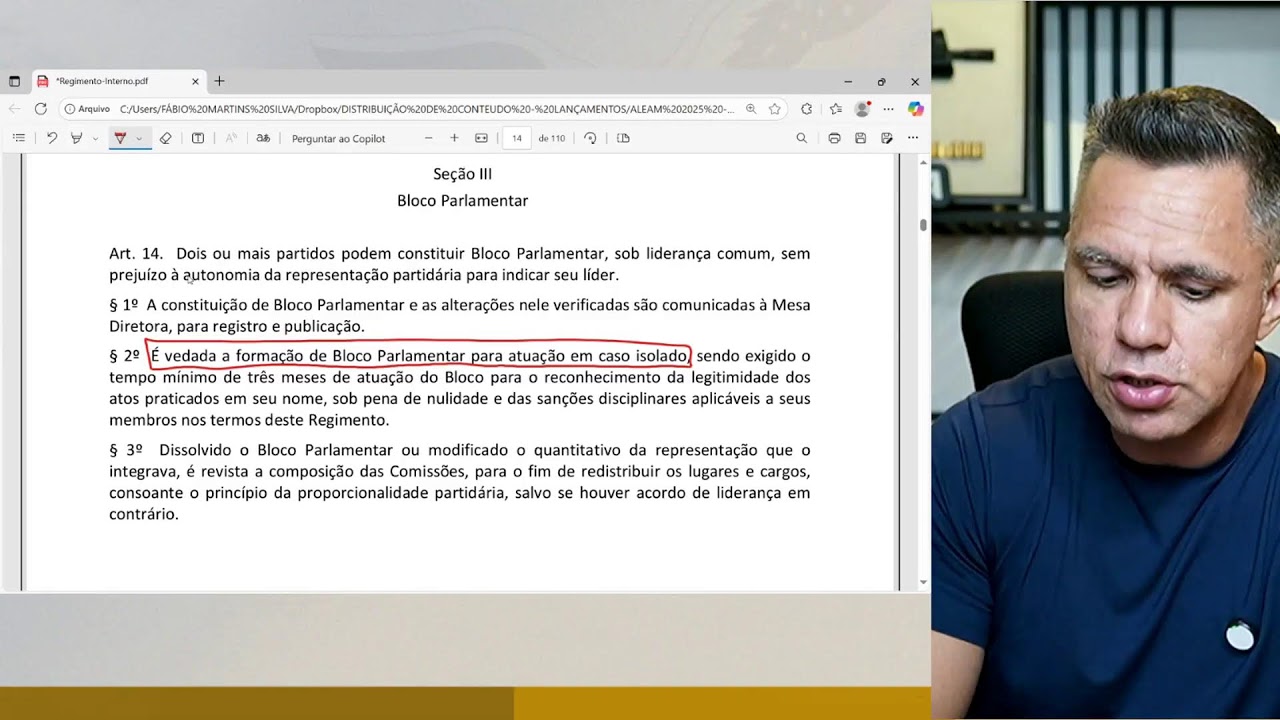Show the PDF table of contents
This screenshot has width=1280, height=720.
pos(18,138)
